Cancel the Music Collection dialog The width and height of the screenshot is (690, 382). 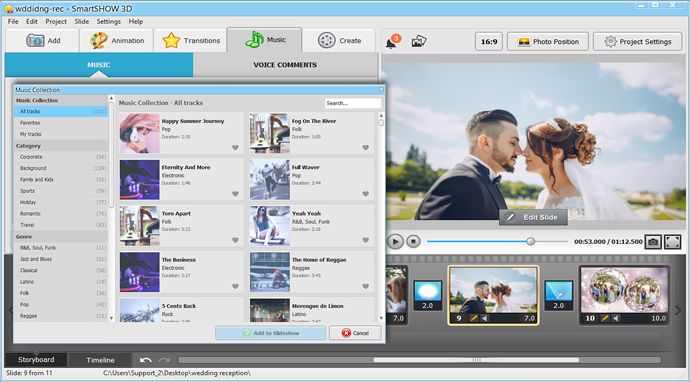pos(355,333)
